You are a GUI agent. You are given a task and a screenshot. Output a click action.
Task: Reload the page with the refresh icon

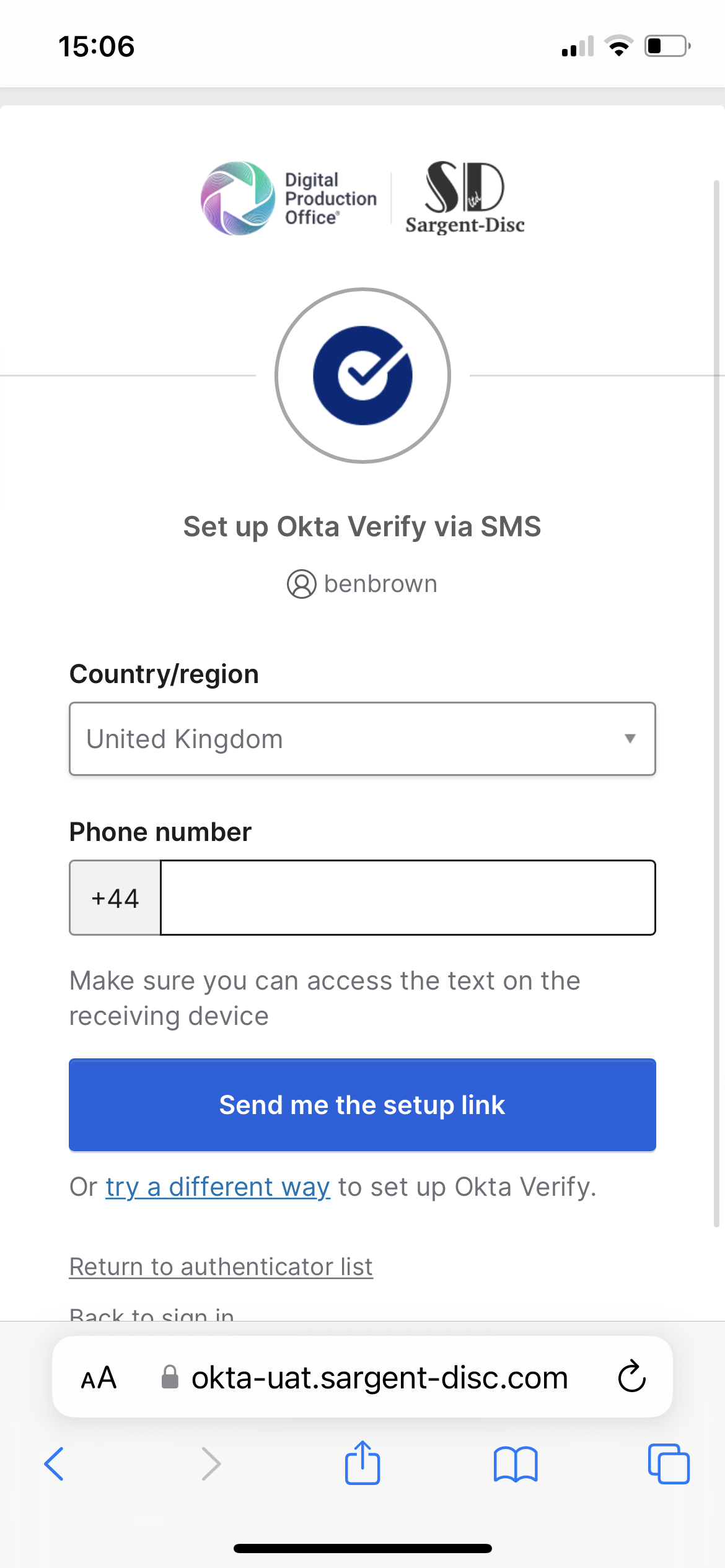click(x=632, y=1377)
